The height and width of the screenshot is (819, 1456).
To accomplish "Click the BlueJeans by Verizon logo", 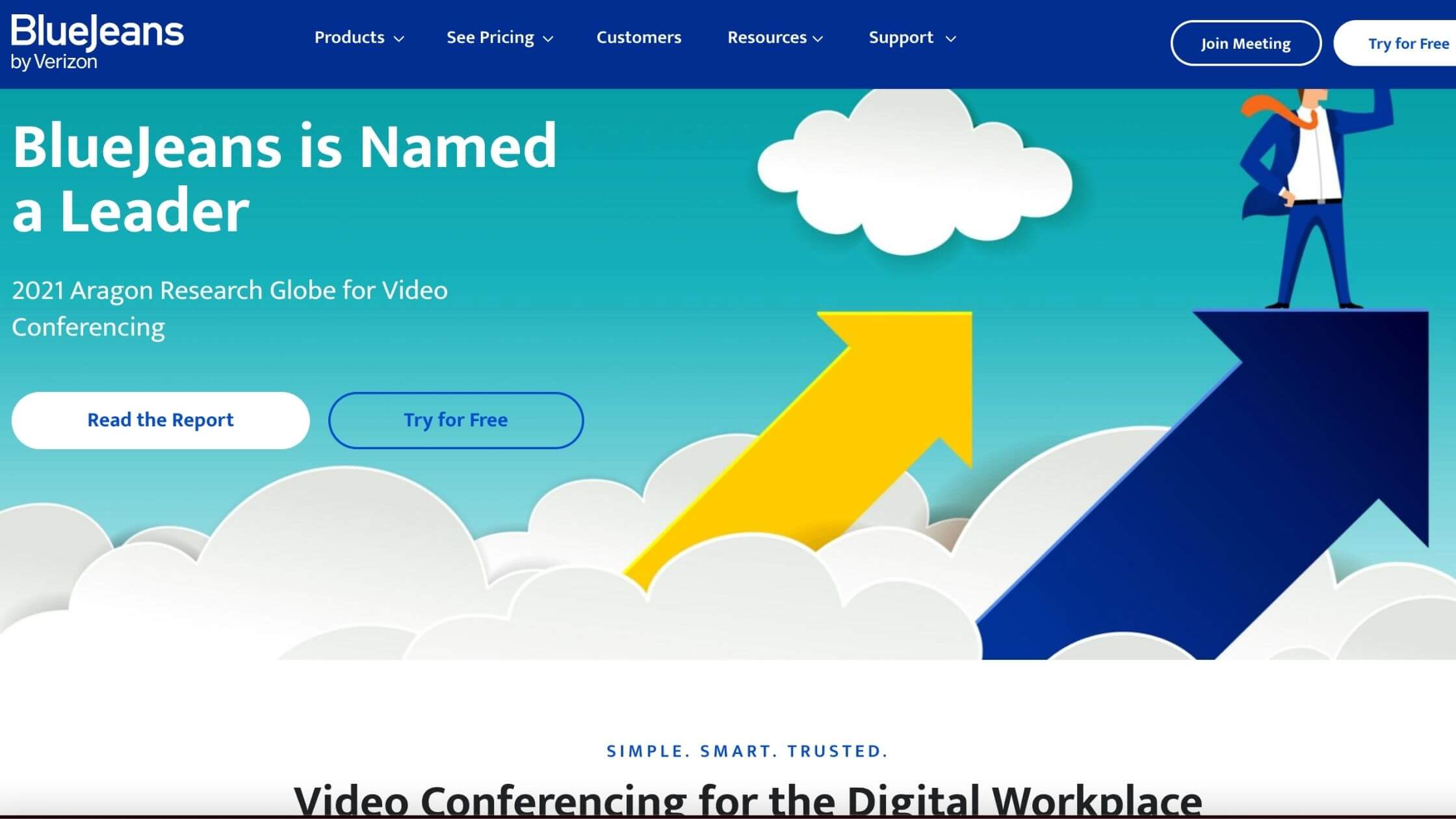I will pos(97,42).
